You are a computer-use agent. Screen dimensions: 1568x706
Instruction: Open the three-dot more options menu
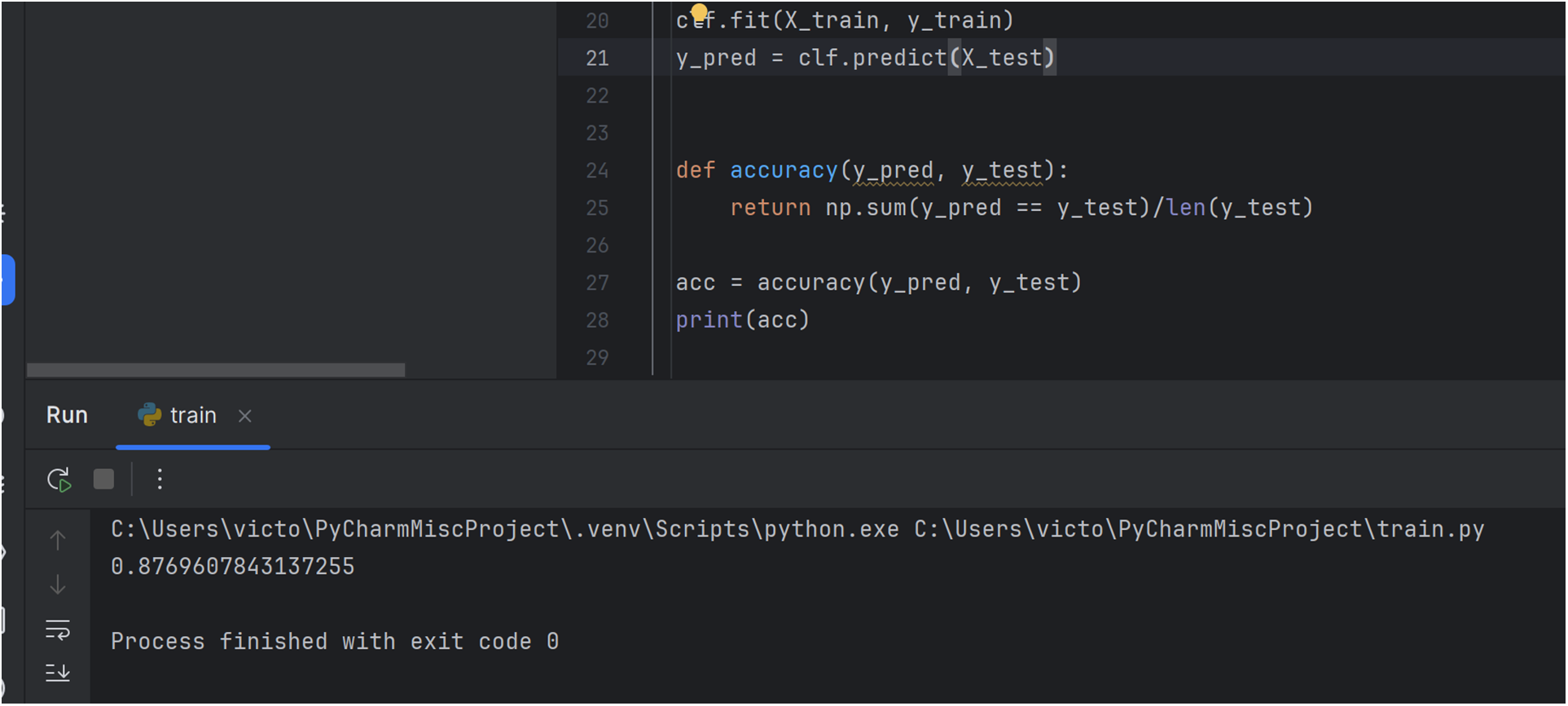(160, 480)
